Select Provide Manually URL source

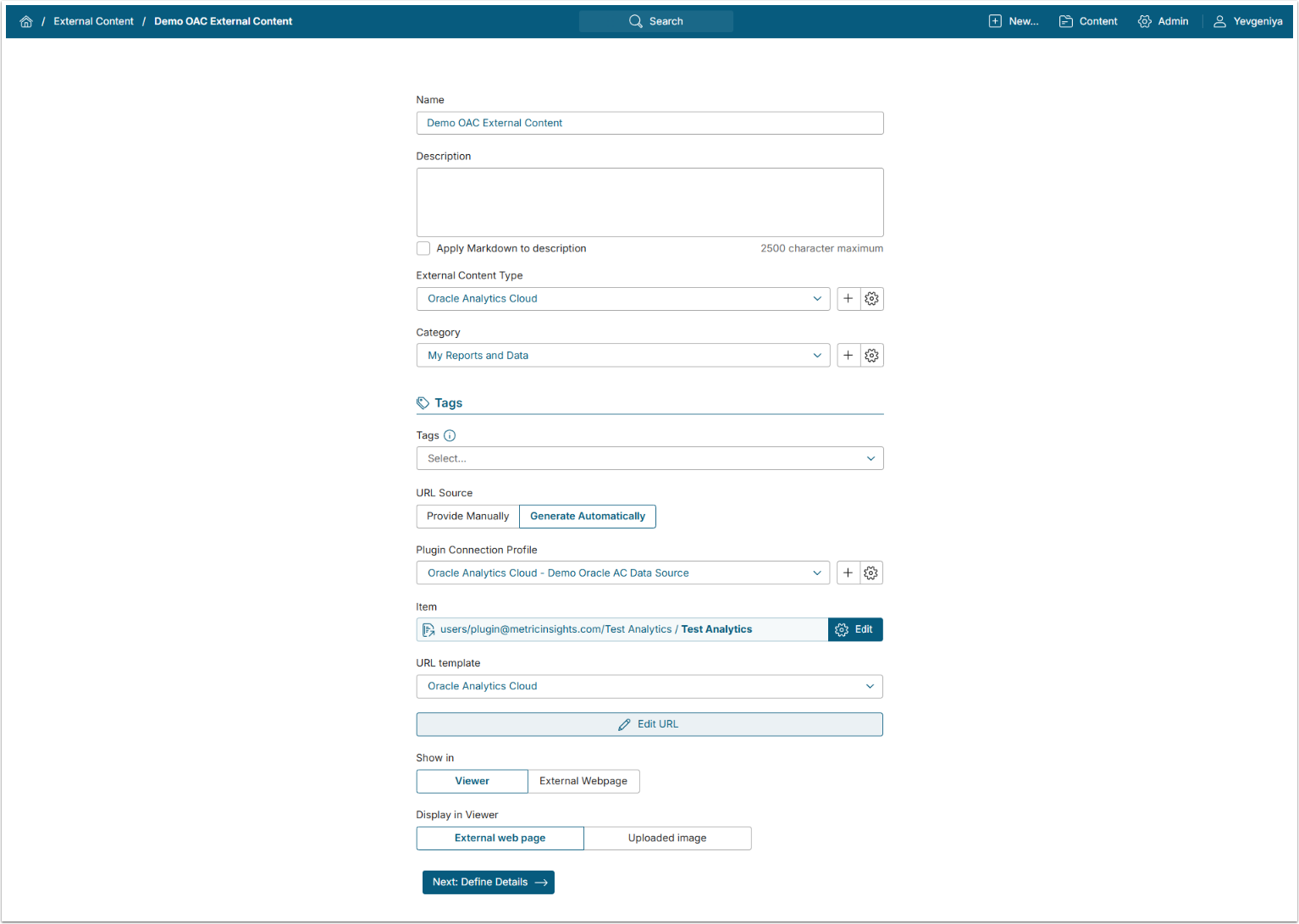click(x=468, y=517)
